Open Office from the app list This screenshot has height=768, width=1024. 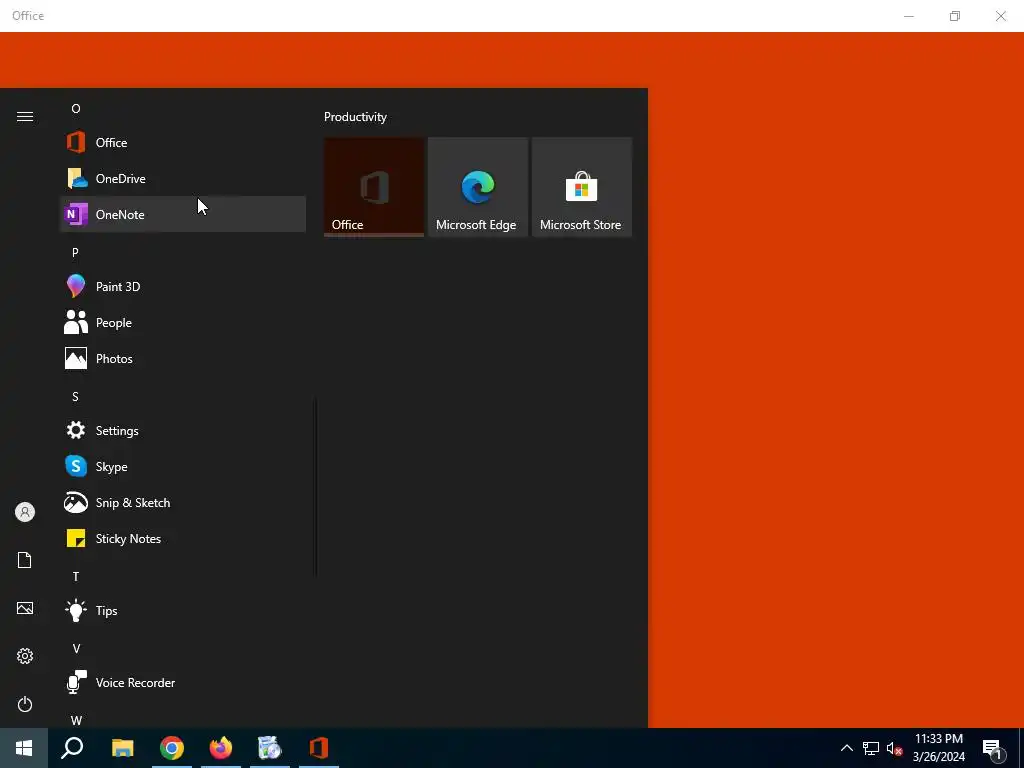point(183,142)
